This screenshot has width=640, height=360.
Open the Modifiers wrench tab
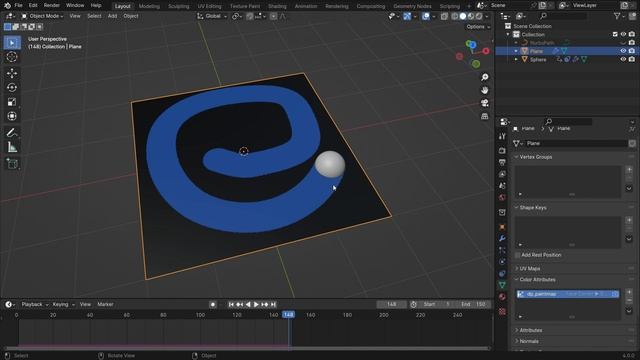coord(502,238)
